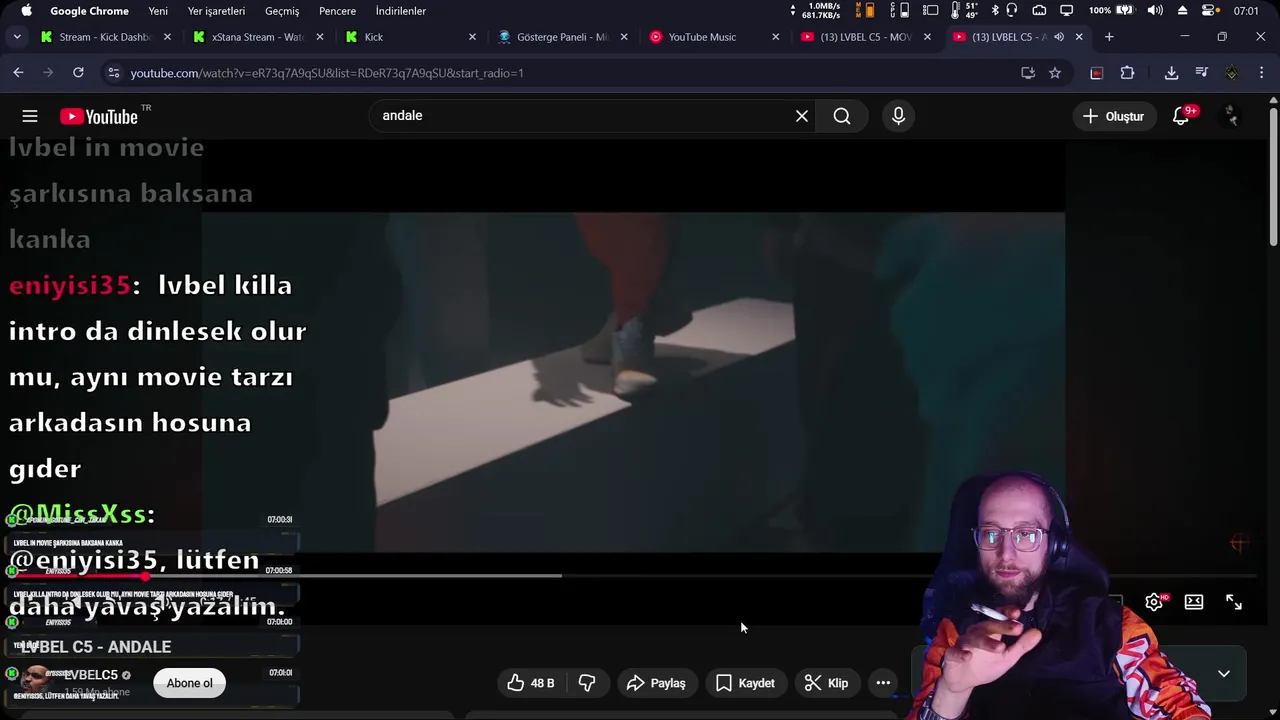Click the install app icon in address bar
1280x720 pixels.
coord(1028,73)
